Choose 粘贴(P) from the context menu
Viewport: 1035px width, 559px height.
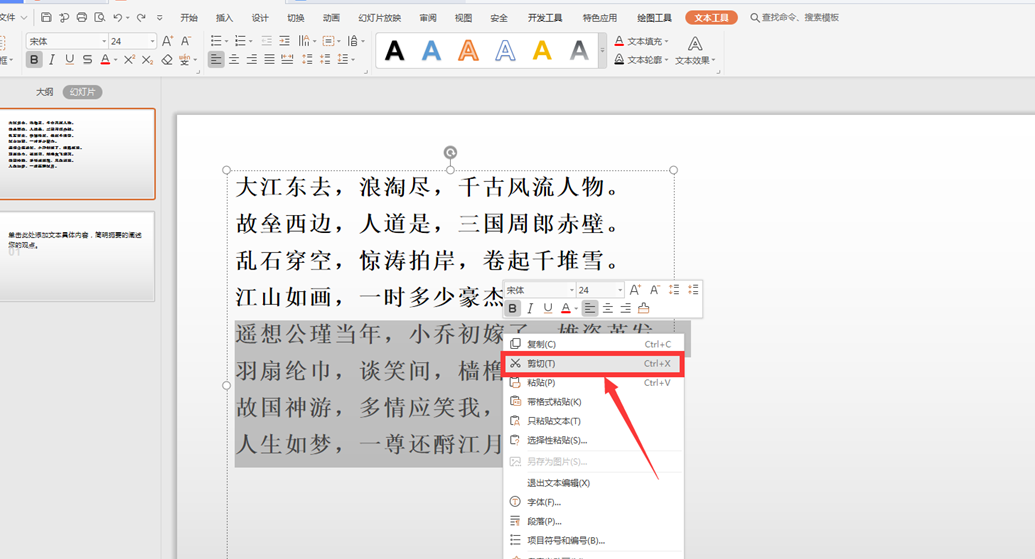tap(593, 383)
